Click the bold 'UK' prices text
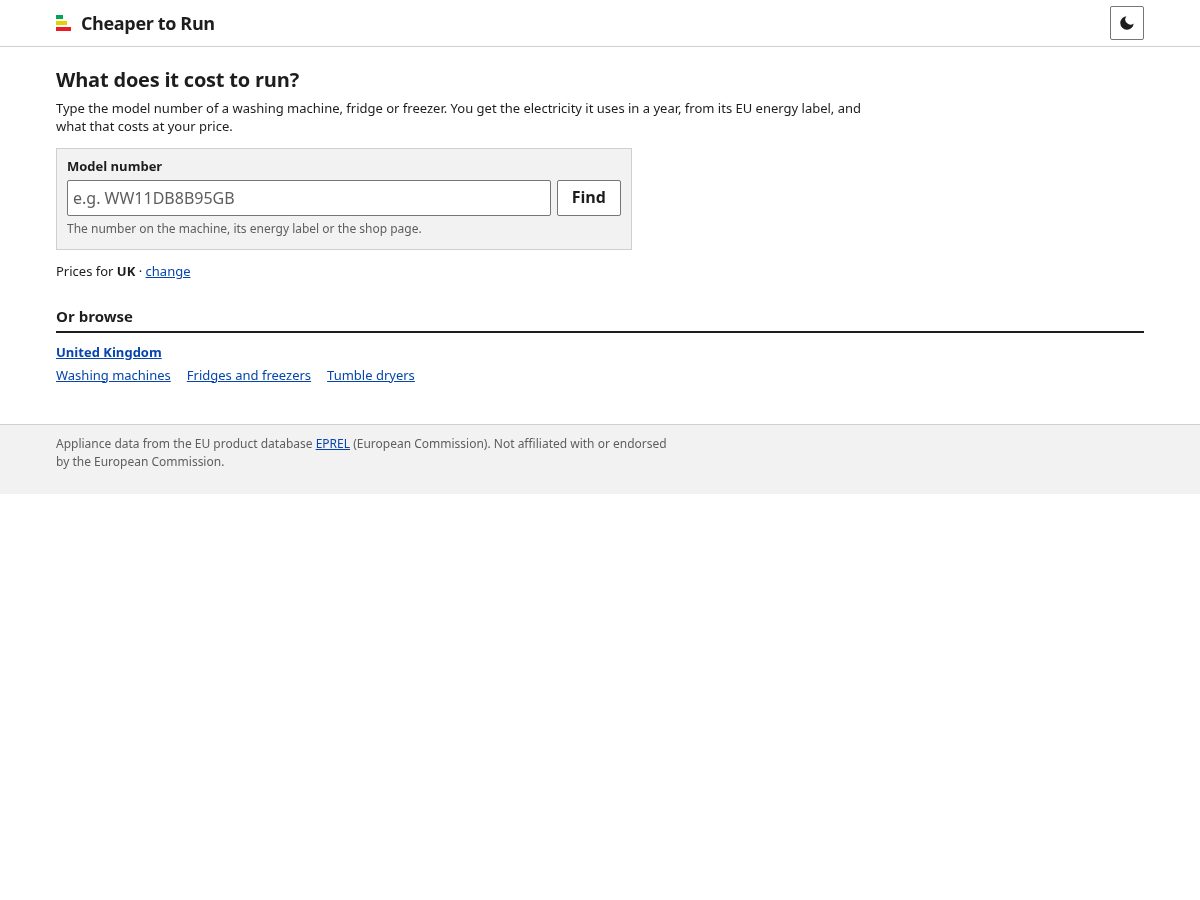Screen dimensions: 1200x900 126,271
